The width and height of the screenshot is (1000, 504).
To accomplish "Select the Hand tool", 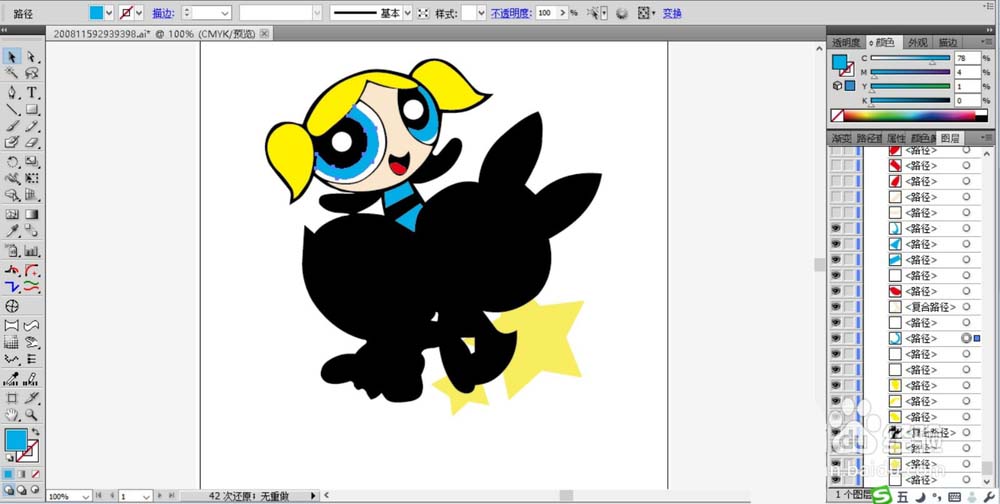I will [x=11, y=415].
